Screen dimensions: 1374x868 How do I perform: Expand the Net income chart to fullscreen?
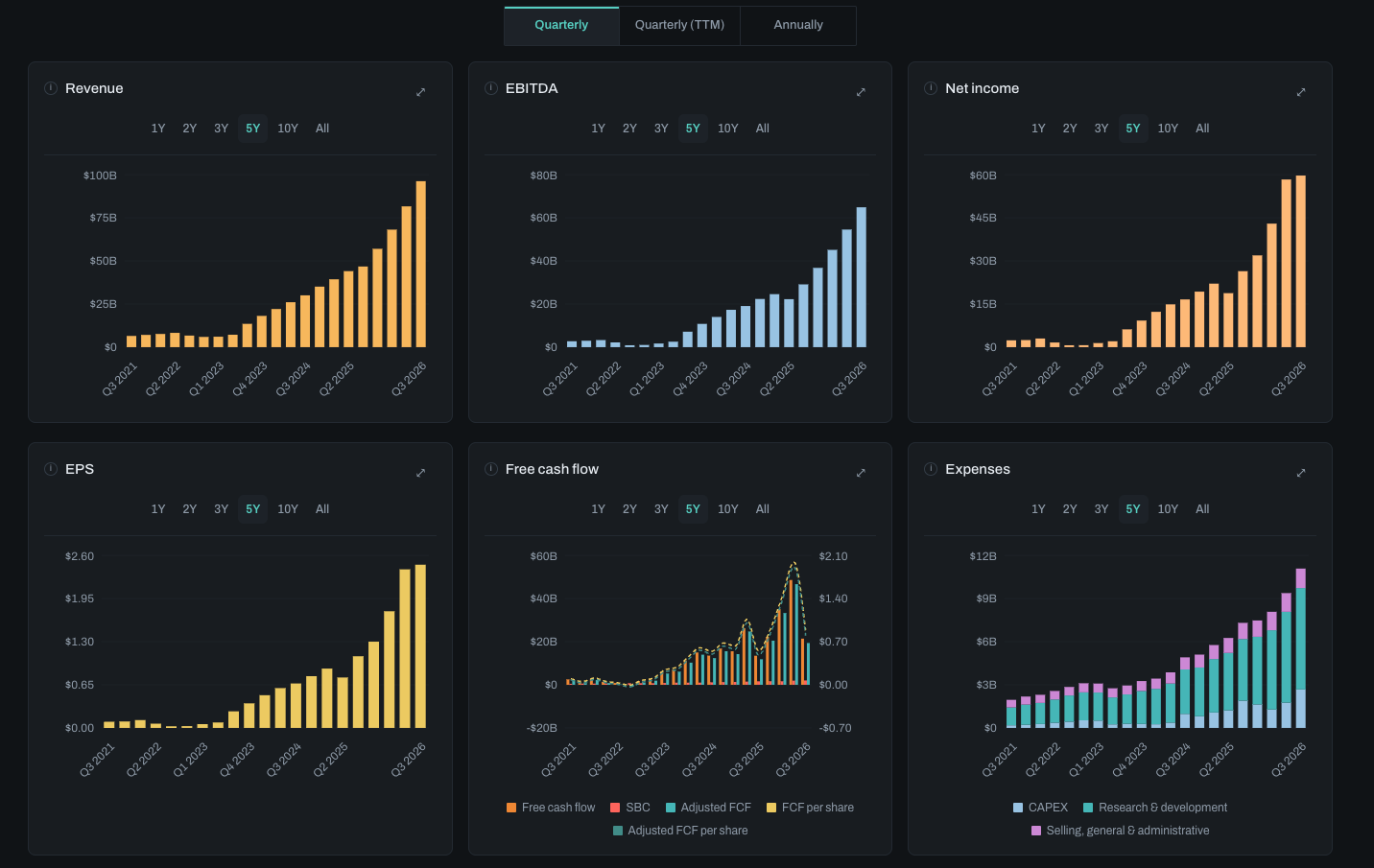point(1301,92)
